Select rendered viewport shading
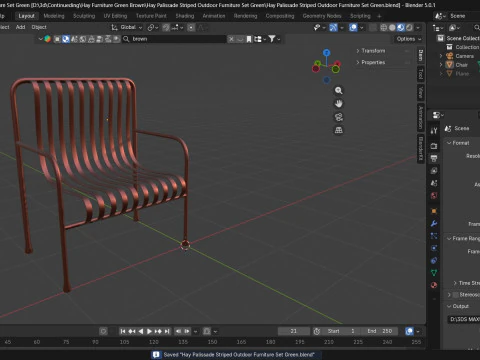 click(x=409, y=28)
